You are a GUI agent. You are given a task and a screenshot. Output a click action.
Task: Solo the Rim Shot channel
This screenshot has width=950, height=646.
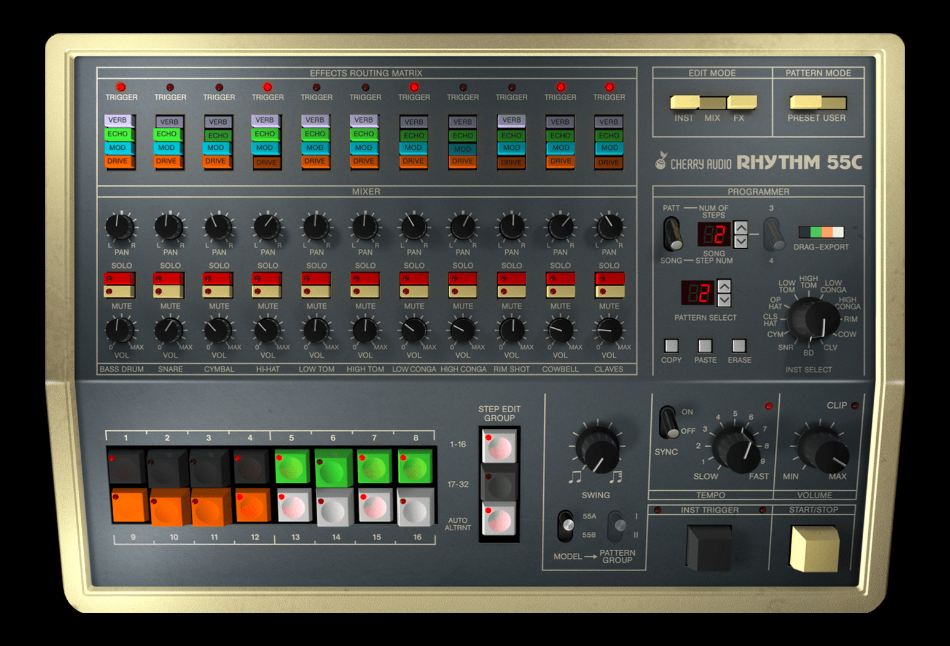point(512,279)
